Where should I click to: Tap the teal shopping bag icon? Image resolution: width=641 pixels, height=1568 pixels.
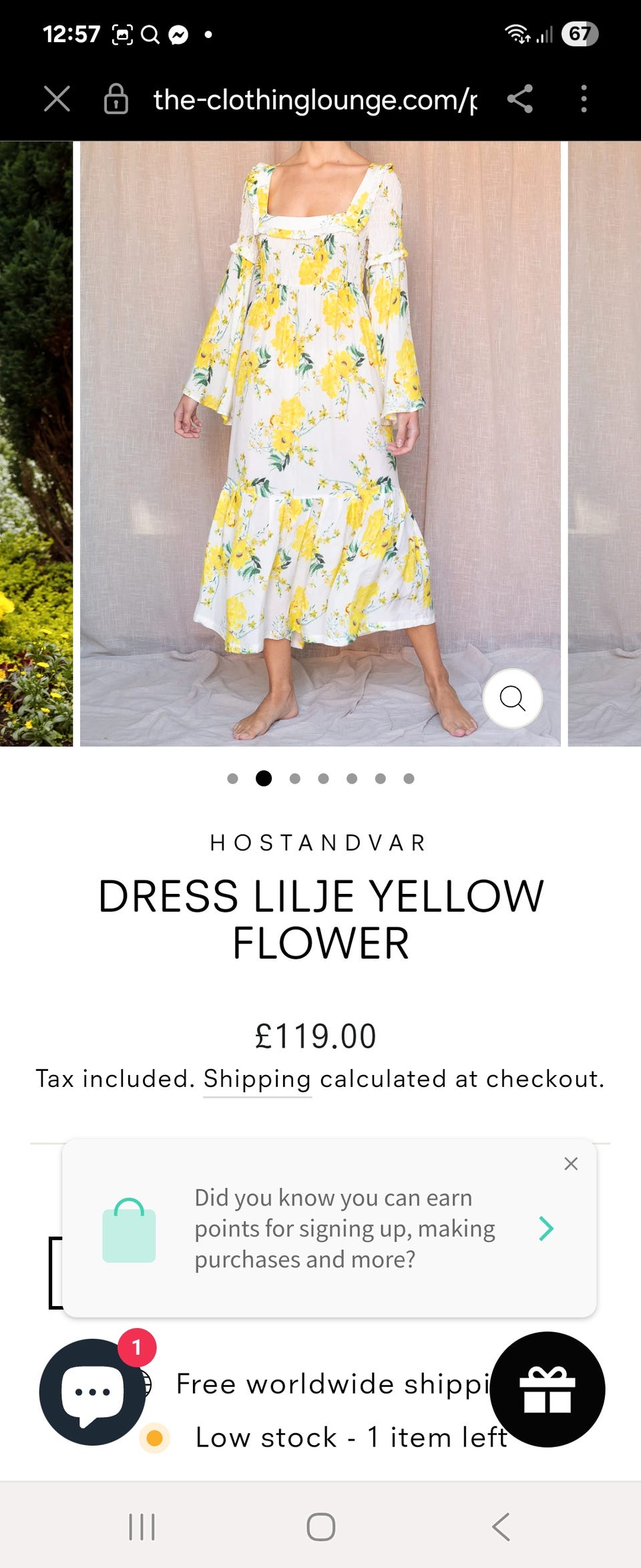(x=129, y=1231)
